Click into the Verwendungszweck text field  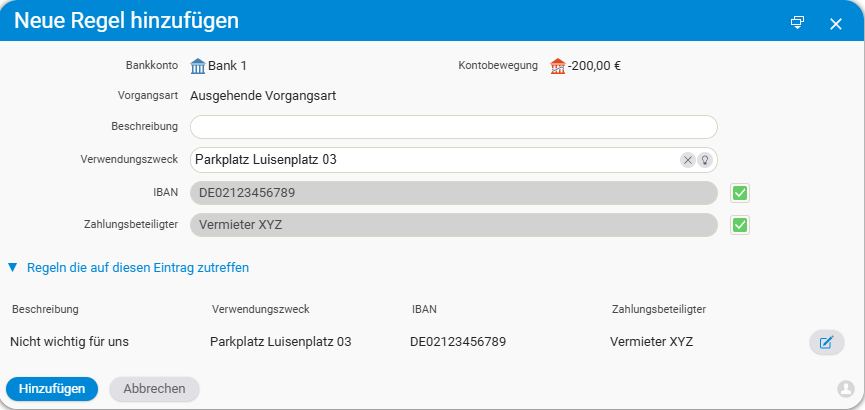[x=430, y=160]
